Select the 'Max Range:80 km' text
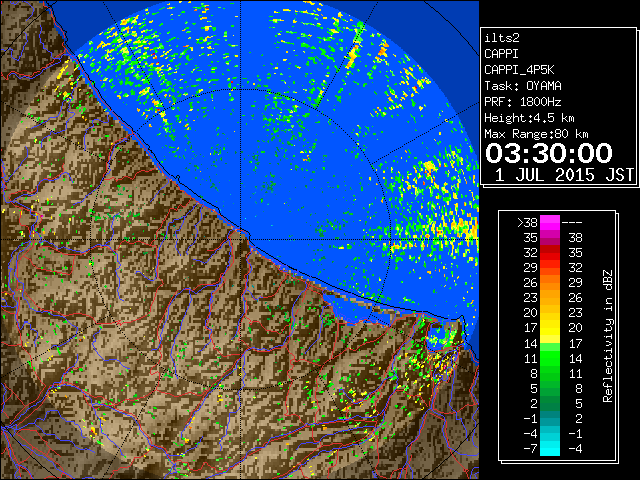 536,134
